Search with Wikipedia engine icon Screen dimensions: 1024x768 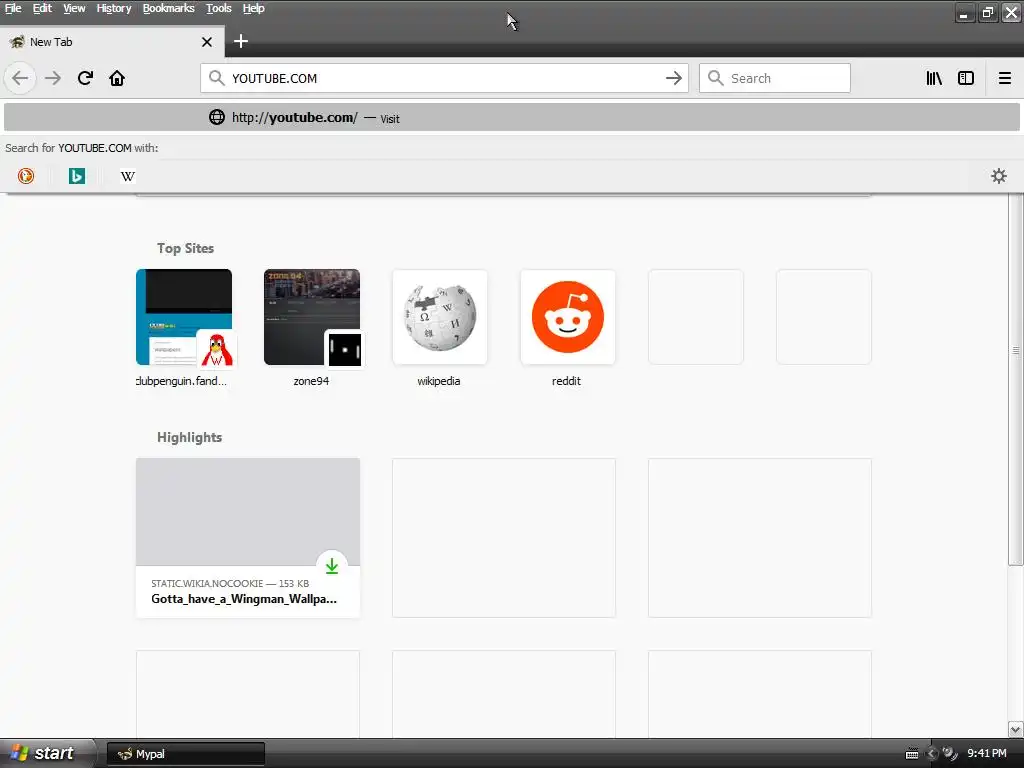point(128,176)
